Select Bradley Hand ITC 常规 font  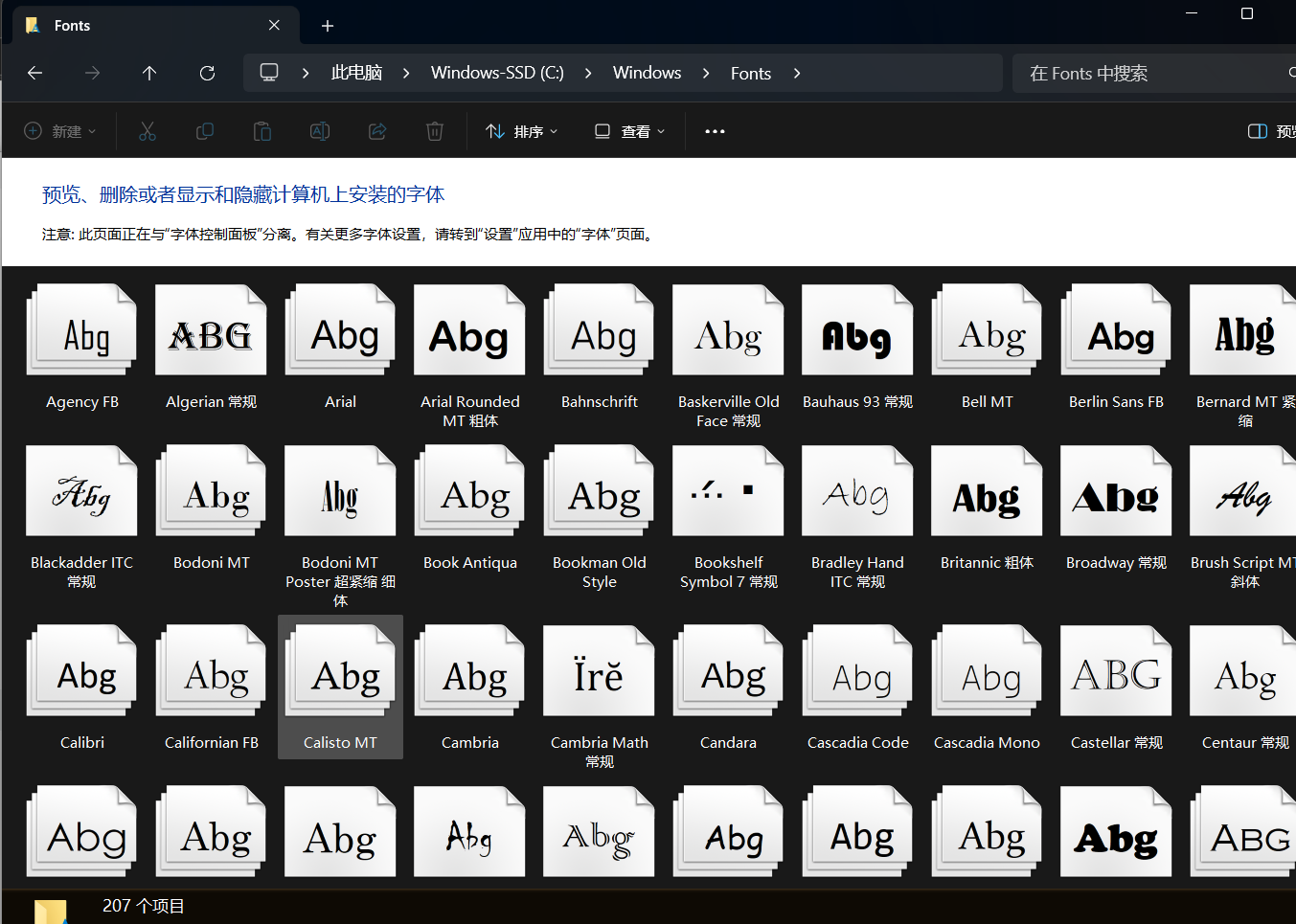857,518
